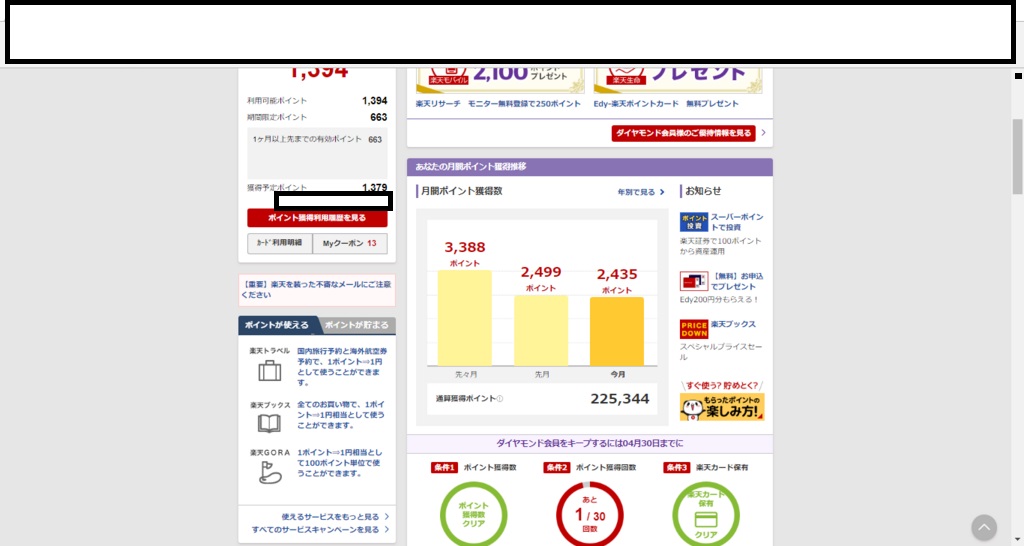
Task: Open the 楽天モバイル 2,100ポイント banner
Action: pyautogui.click(x=500, y=80)
